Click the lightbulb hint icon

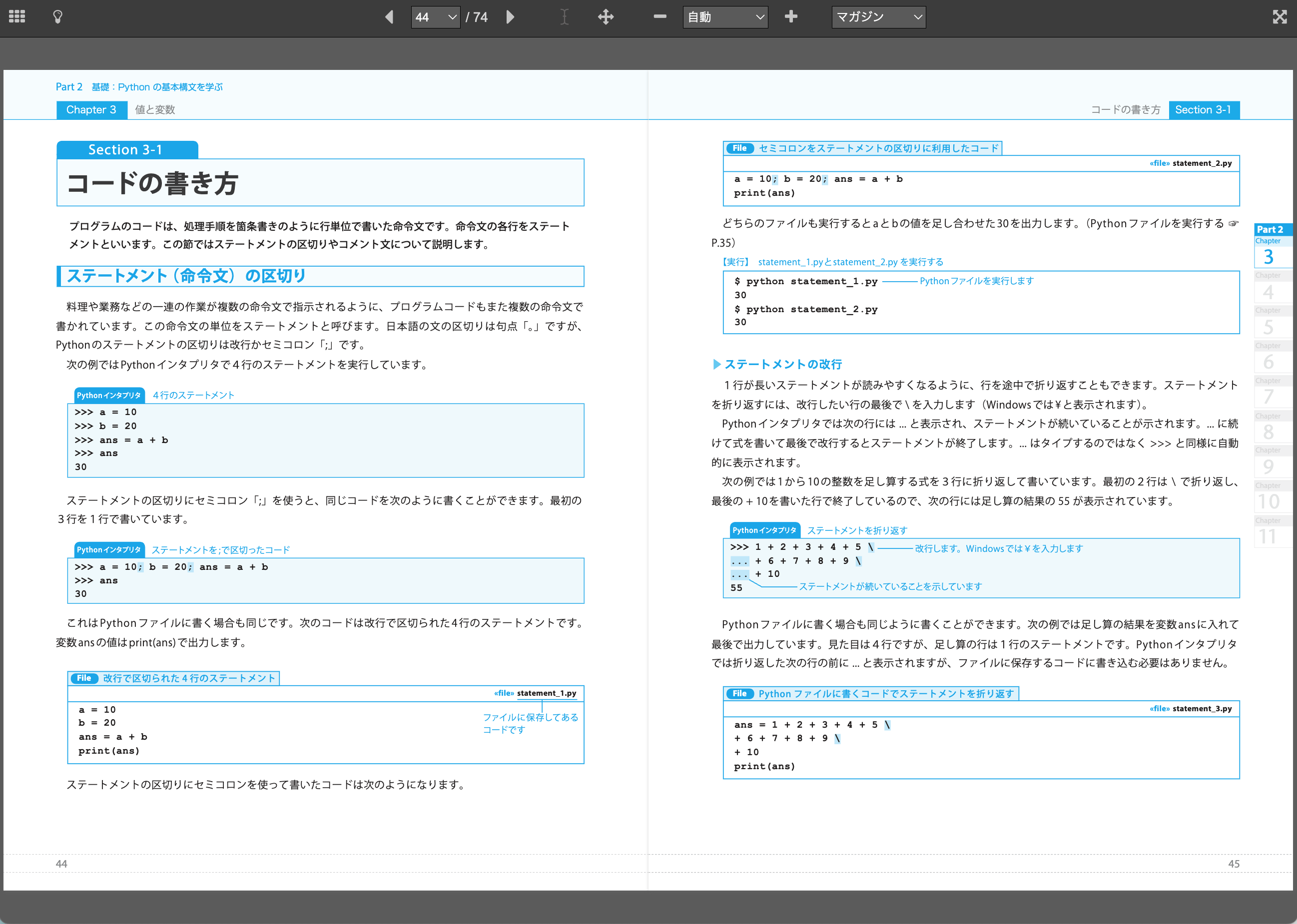pos(57,16)
